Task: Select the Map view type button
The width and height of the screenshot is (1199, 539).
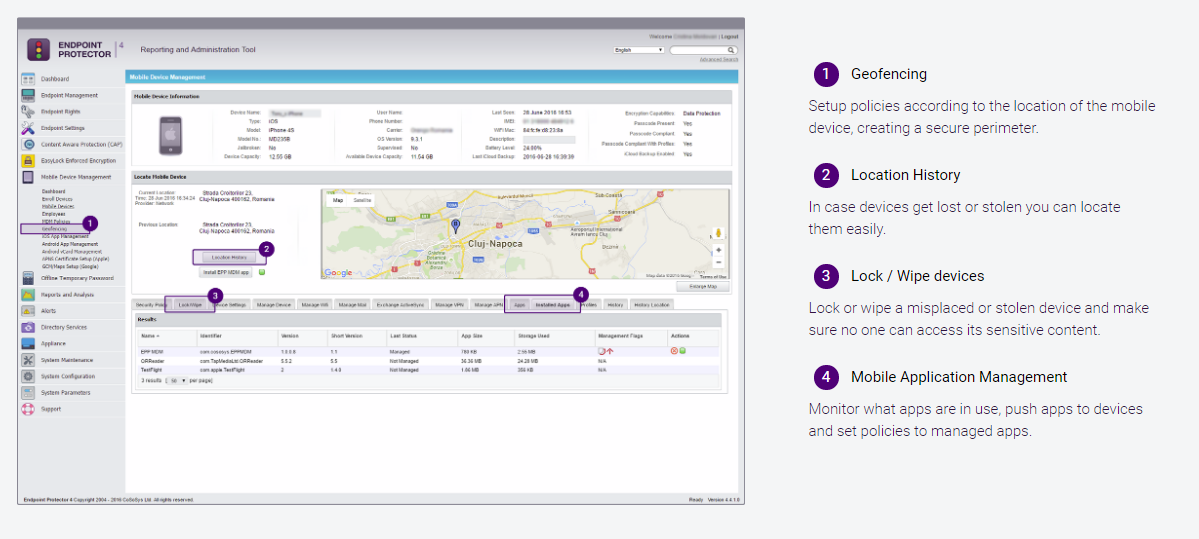Action: pos(338,201)
